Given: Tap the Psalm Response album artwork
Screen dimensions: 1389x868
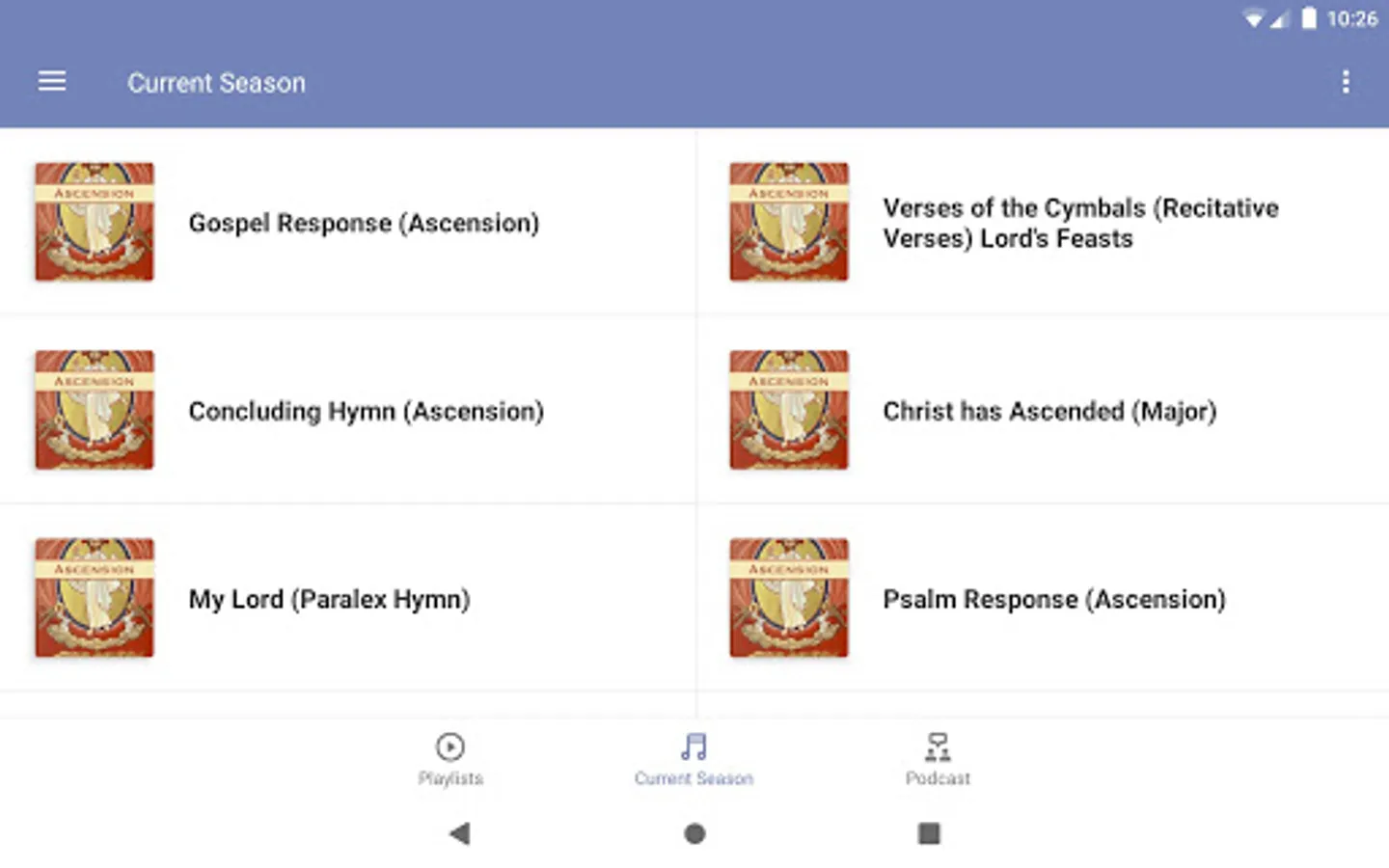Looking at the screenshot, I should [789, 598].
